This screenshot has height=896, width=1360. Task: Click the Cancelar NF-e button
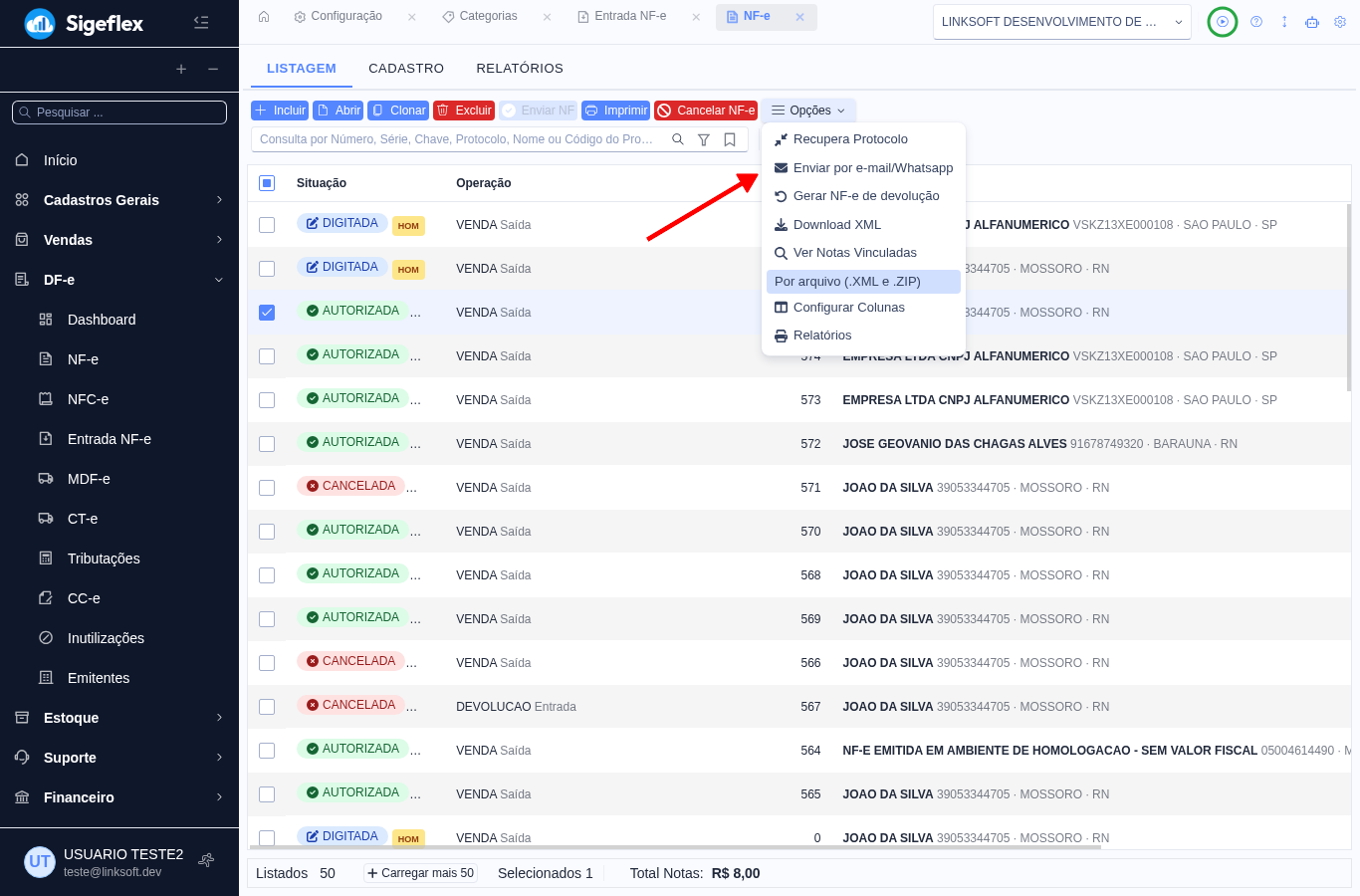pos(706,111)
